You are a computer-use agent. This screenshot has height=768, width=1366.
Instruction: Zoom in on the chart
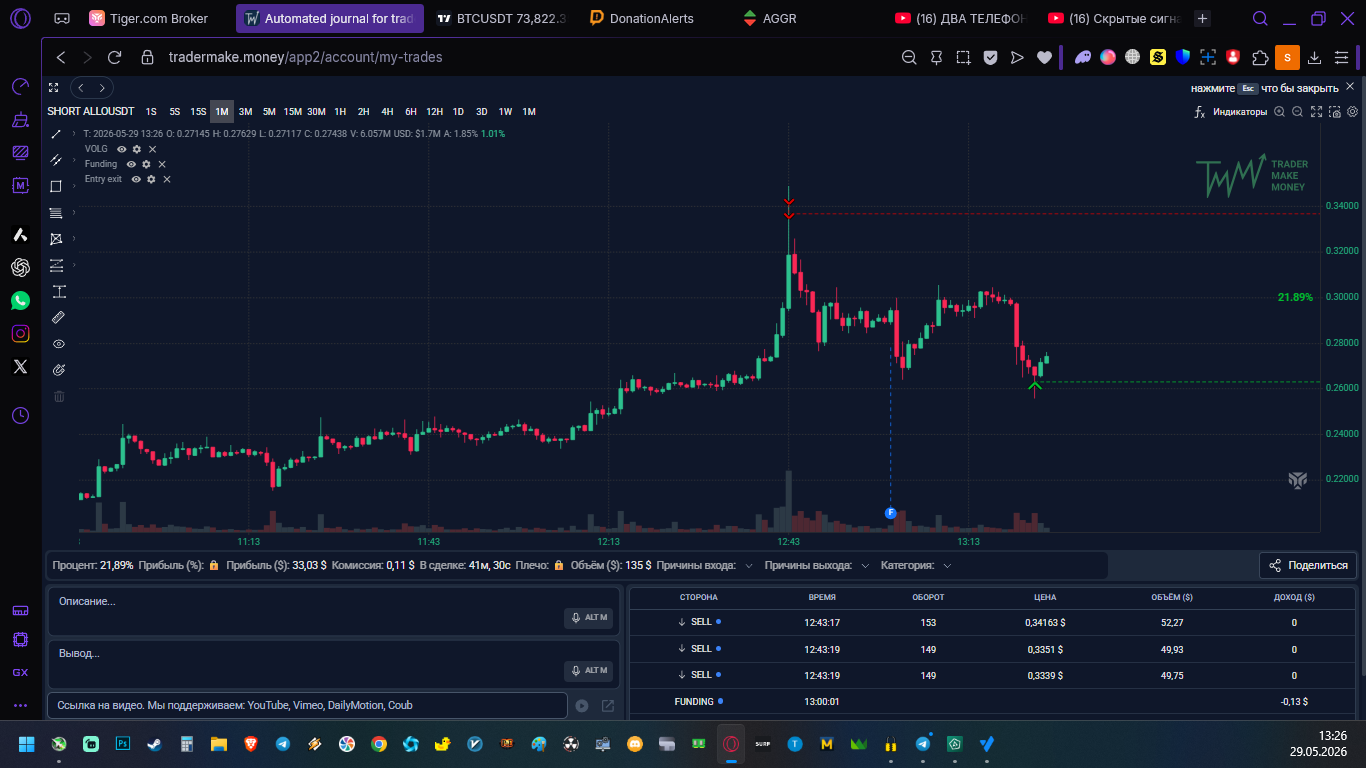pos(1280,112)
